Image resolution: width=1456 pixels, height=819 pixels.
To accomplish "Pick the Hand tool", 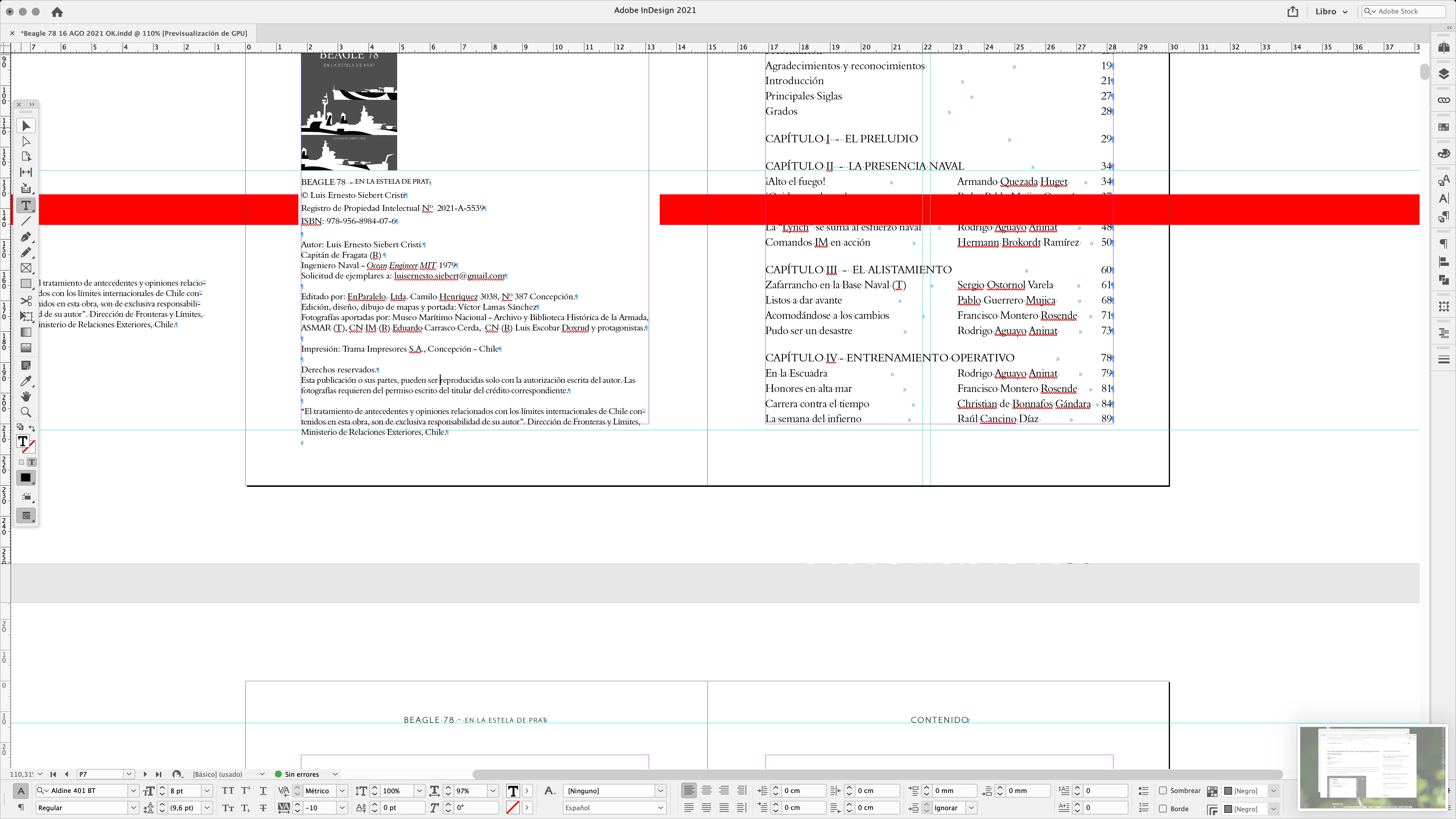I will pos(26,397).
